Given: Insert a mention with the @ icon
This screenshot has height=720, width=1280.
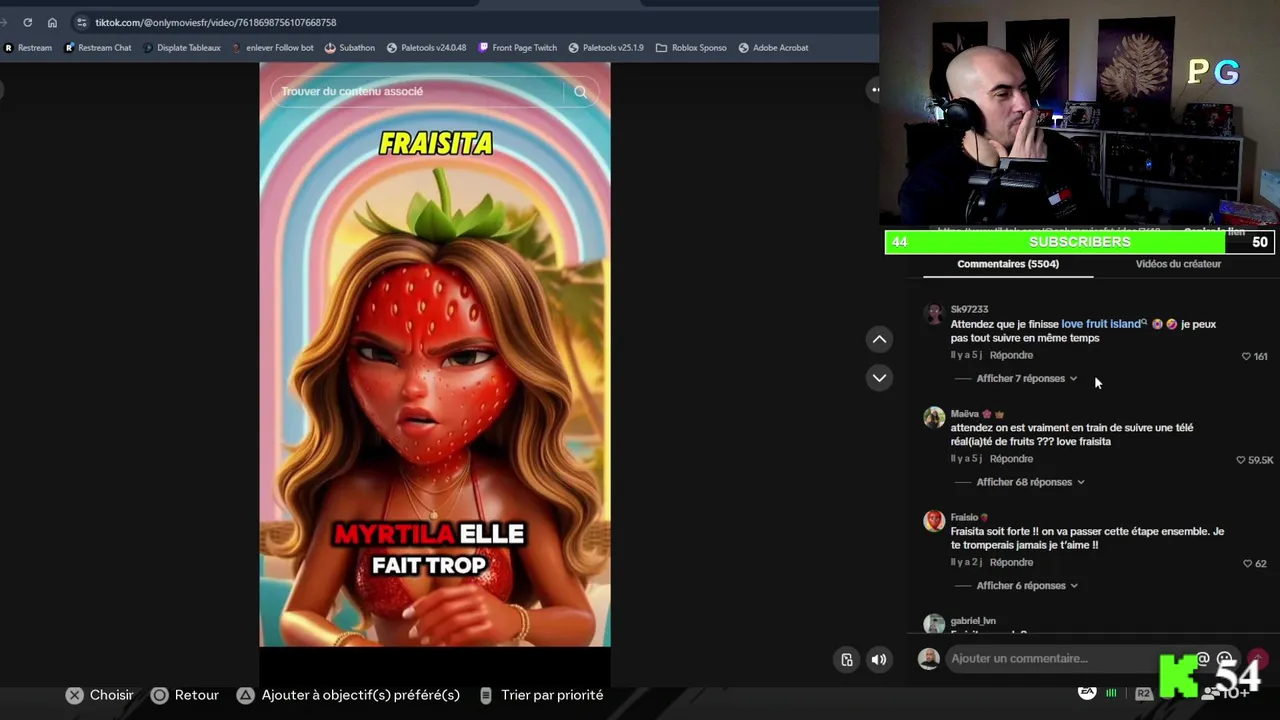Looking at the screenshot, I should (1203, 658).
